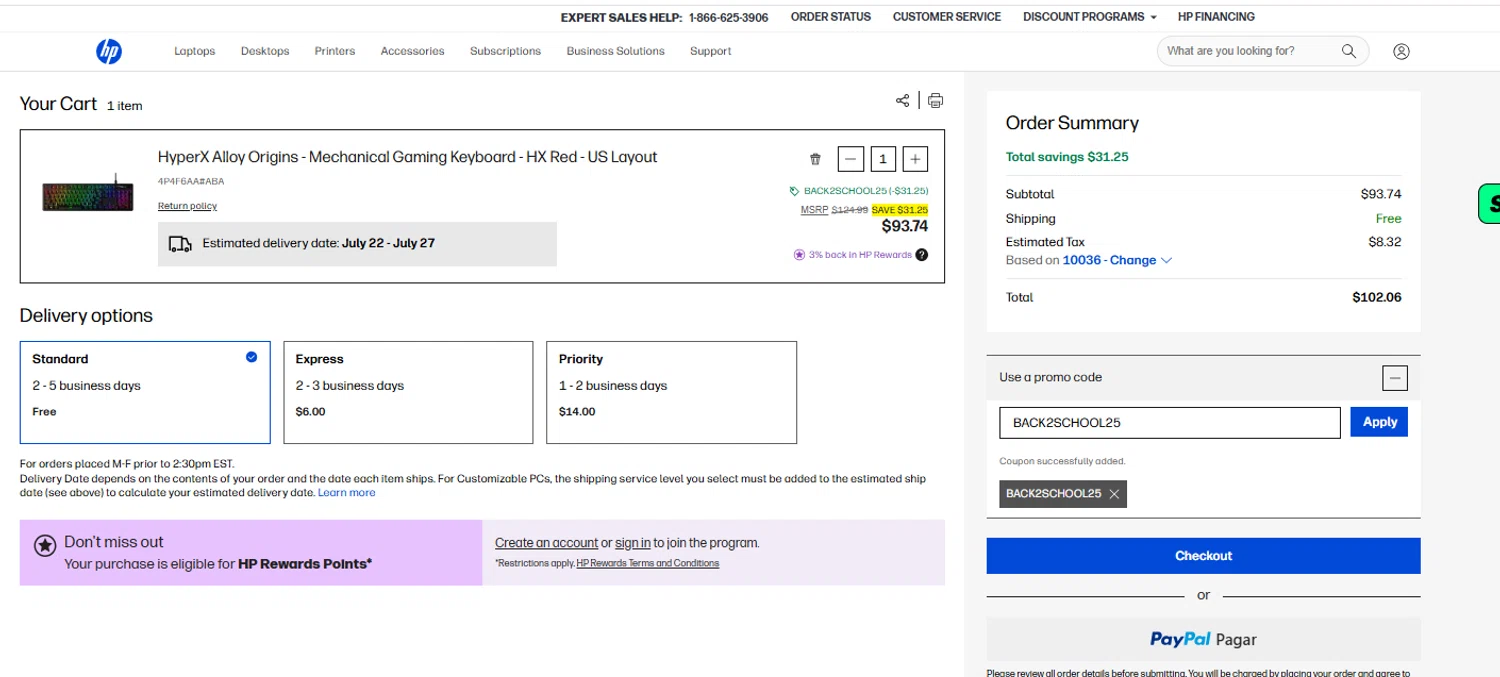Print the cart using printer icon
1500x677 pixels.
pyautogui.click(x=935, y=100)
